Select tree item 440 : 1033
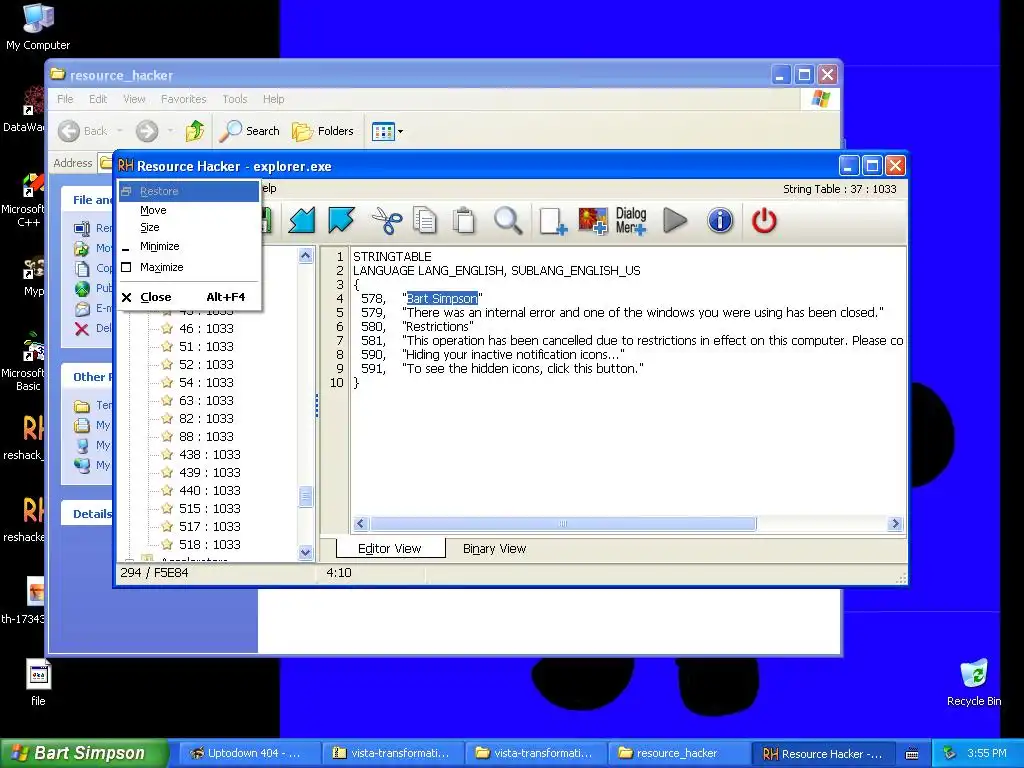 [x=210, y=490]
